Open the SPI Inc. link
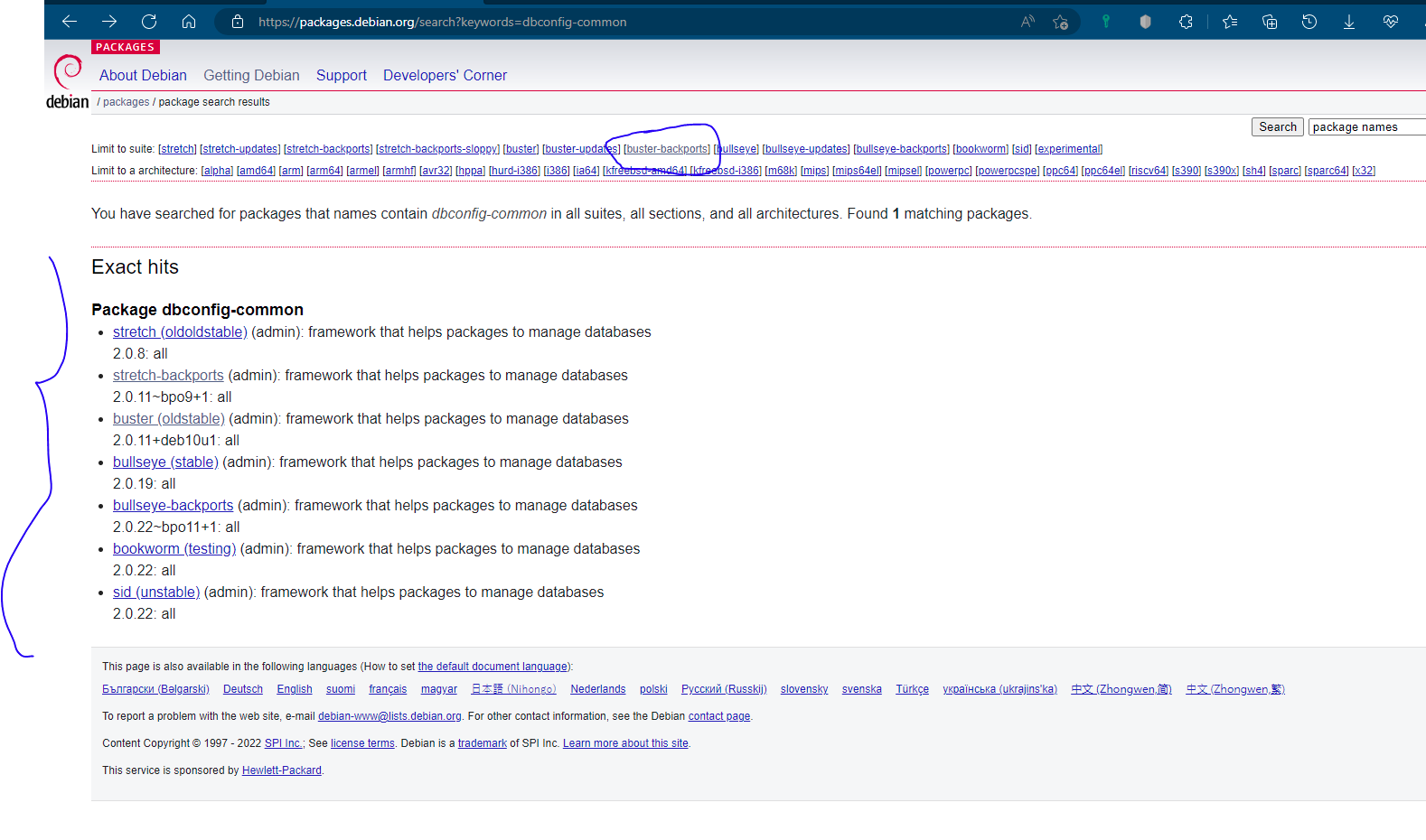Screen dimensions: 1426x840 284,743
